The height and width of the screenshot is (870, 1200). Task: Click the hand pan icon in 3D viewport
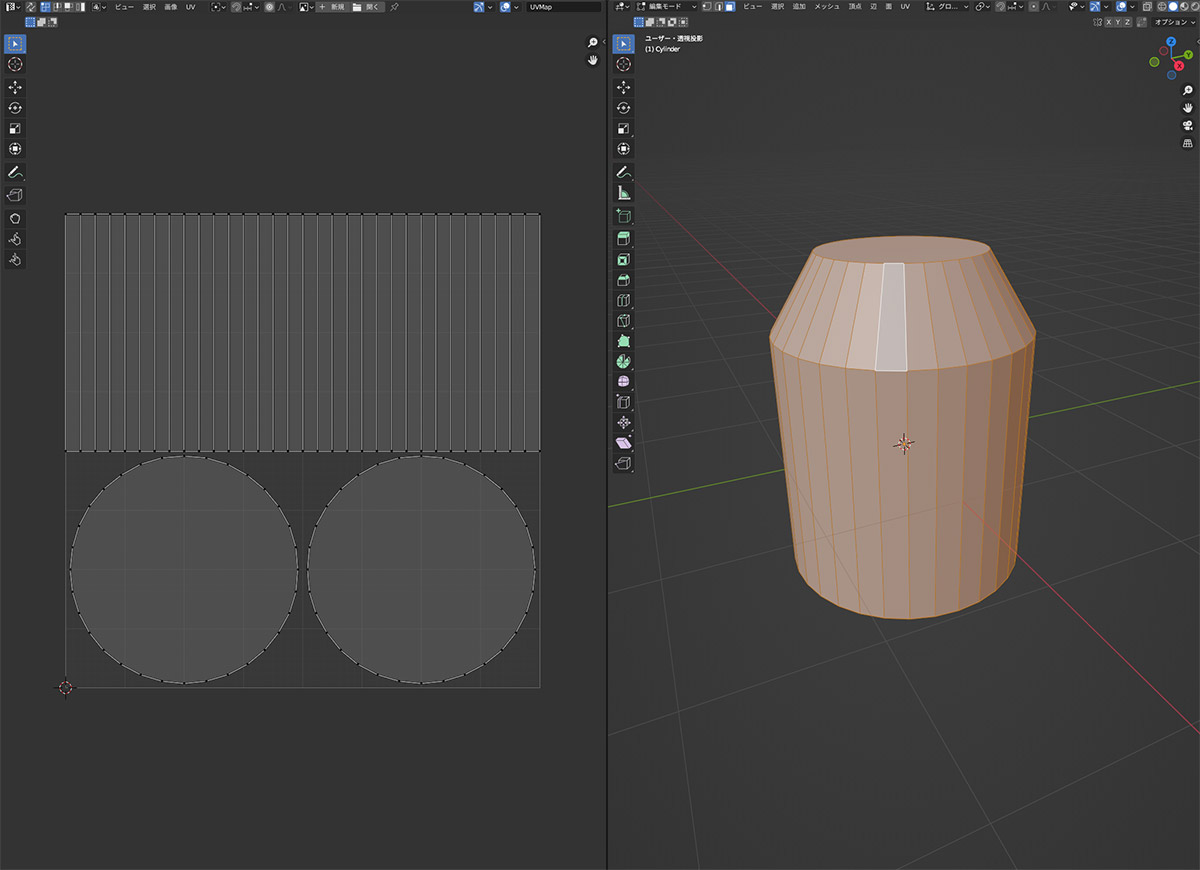1187,107
